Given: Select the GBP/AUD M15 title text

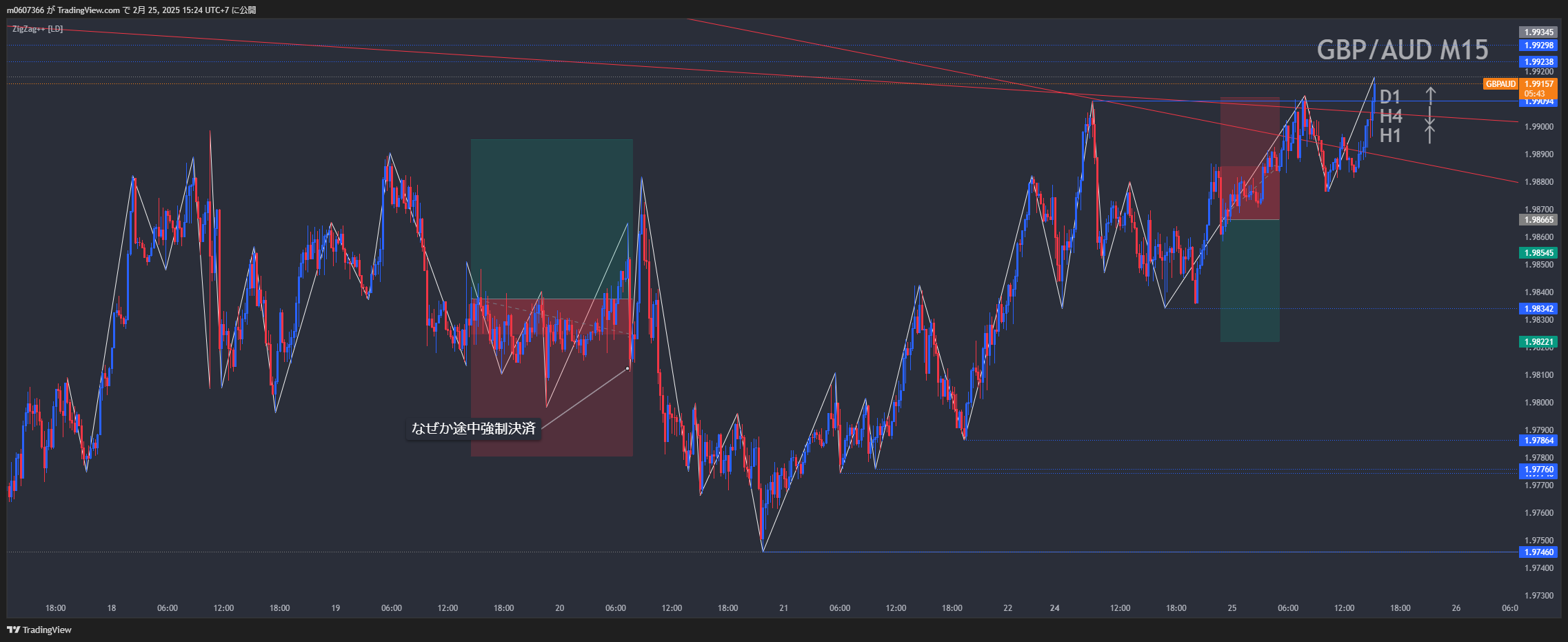Looking at the screenshot, I should 1402,50.
